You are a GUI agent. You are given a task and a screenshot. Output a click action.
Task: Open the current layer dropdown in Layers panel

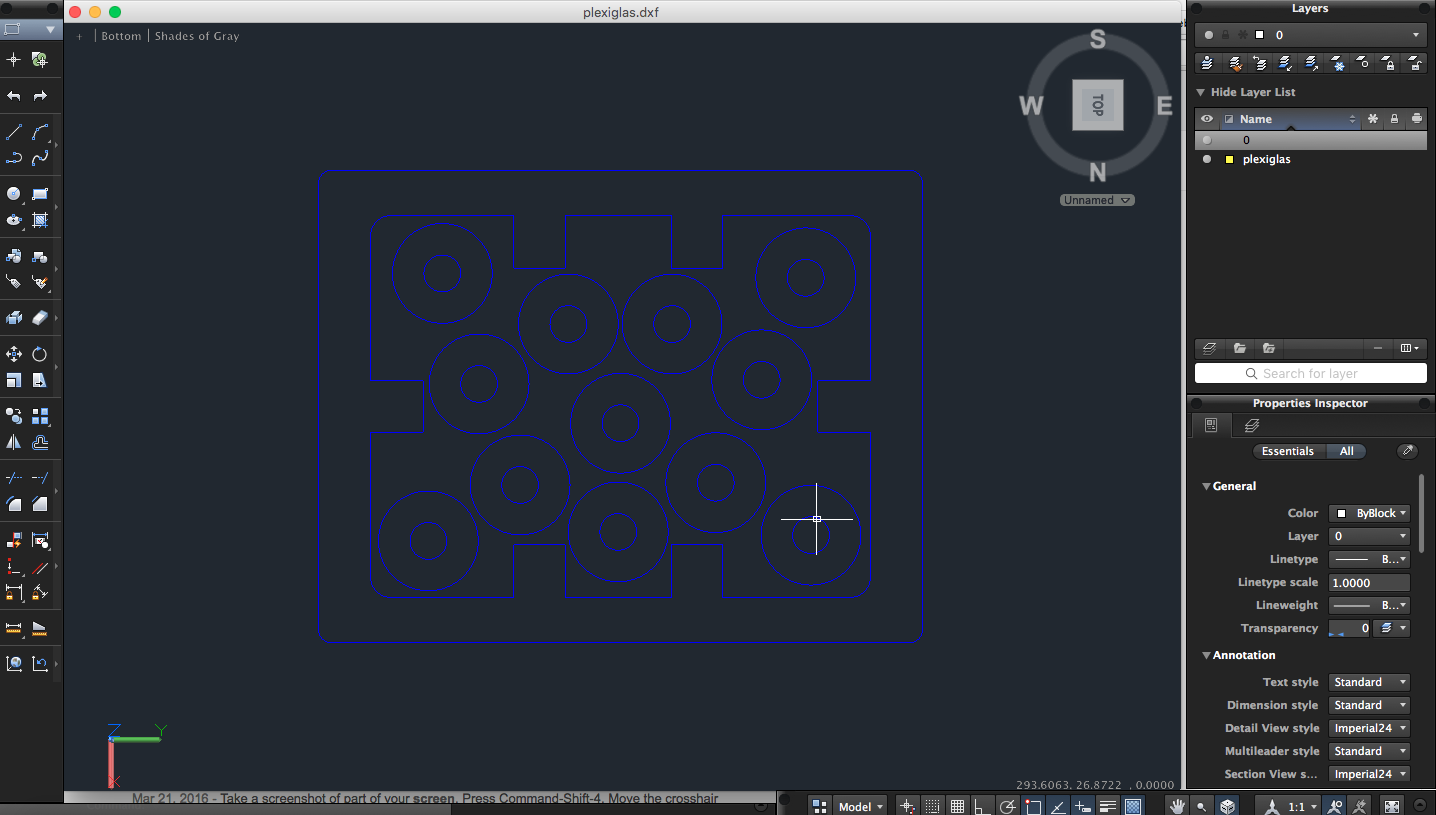[1311, 35]
